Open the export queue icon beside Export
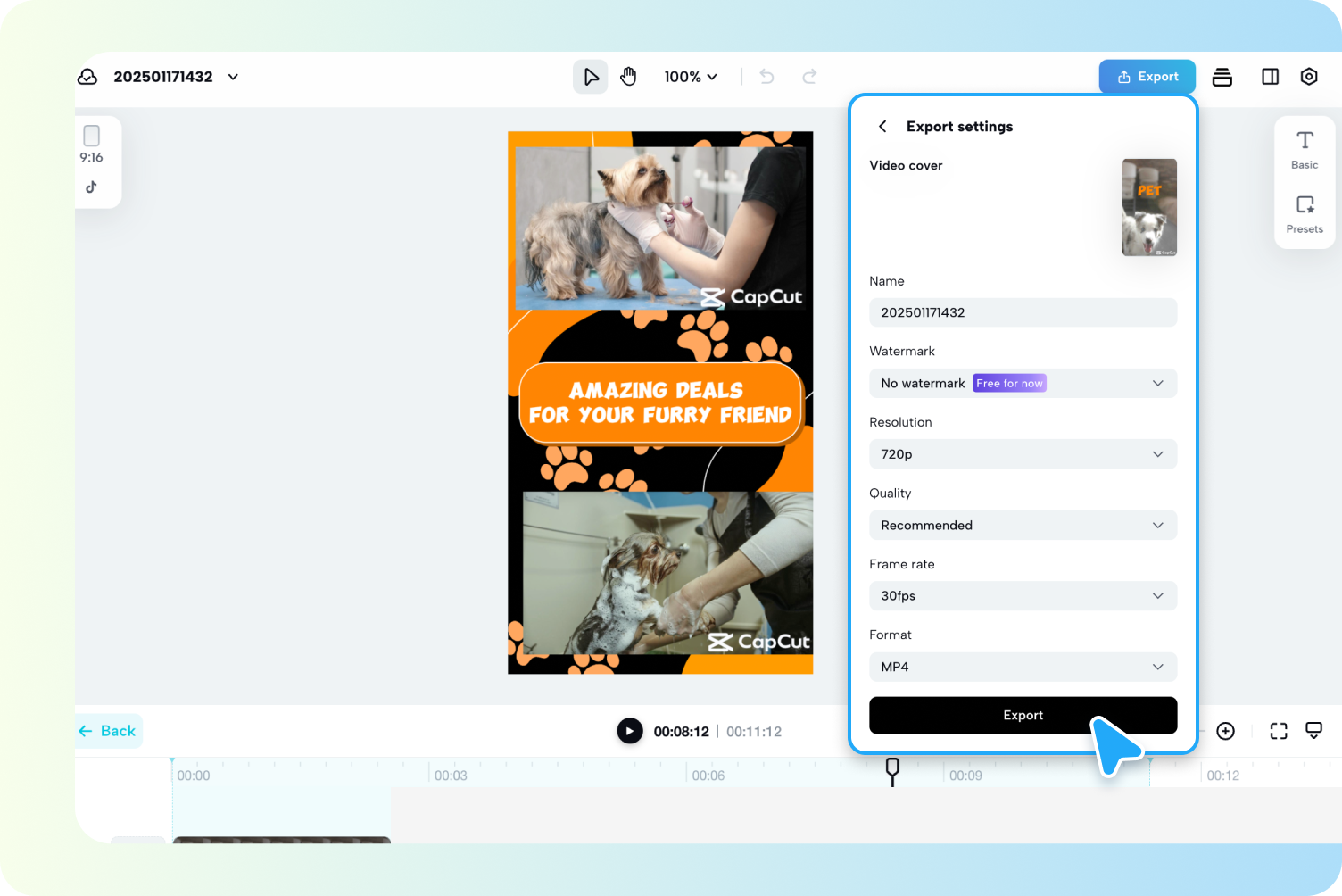Viewport: 1342px width, 896px height. coord(1222,76)
